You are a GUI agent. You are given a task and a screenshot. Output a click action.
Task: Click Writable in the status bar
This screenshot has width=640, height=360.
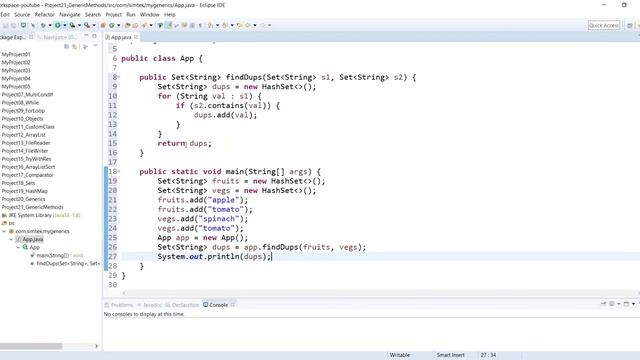pos(400,355)
